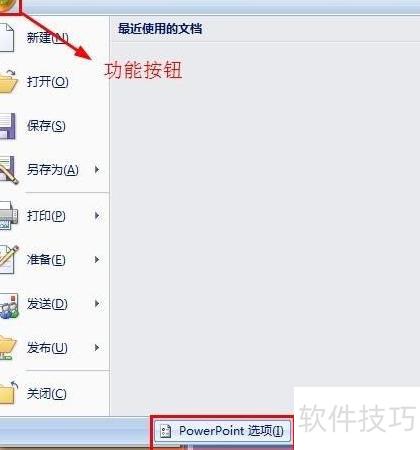Select the 关闭(C) menu entry
The height and width of the screenshot is (450, 420).
coord(47,394)
